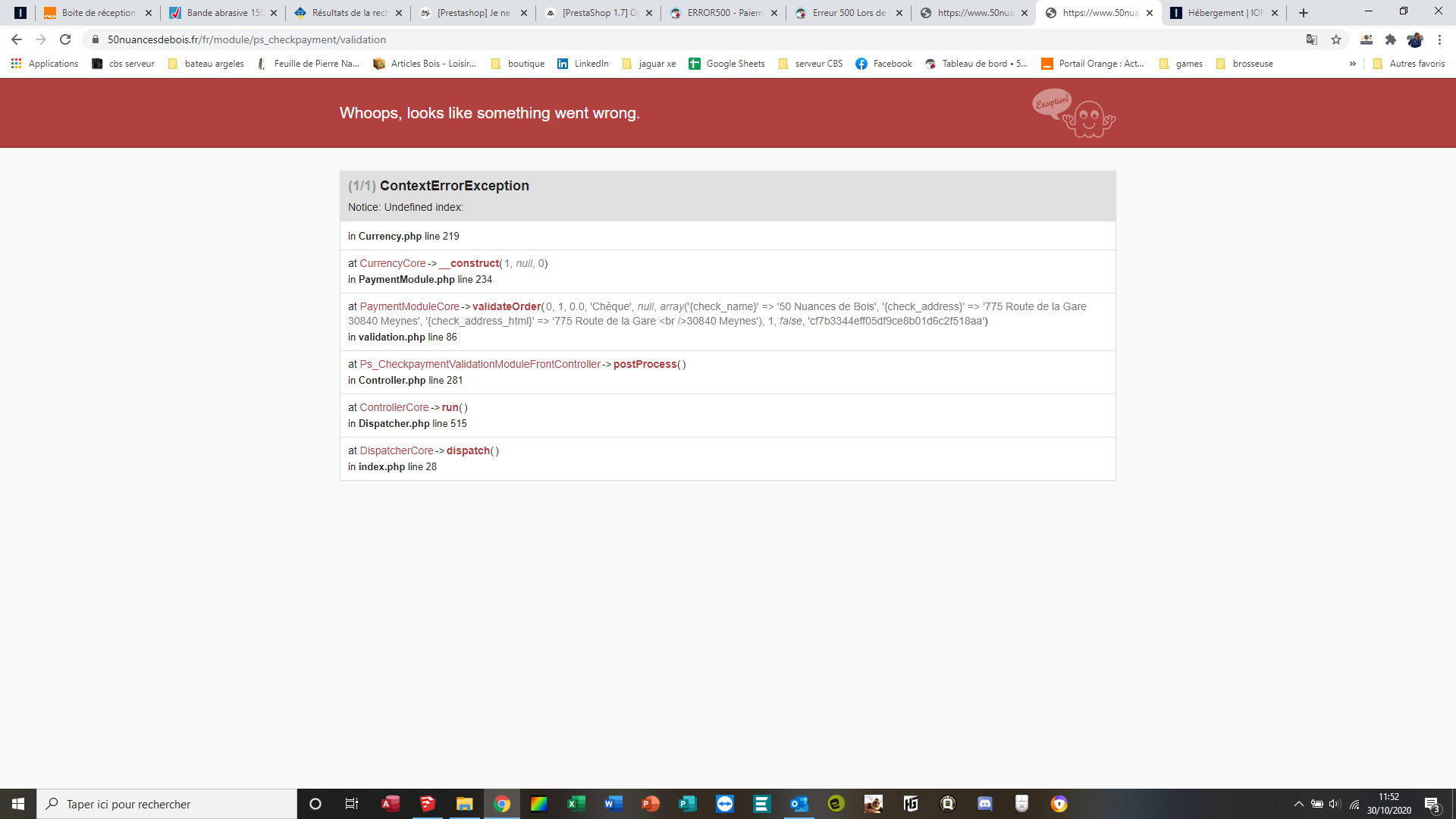Open the Tableau de bord bookmark

coord(977,64)
